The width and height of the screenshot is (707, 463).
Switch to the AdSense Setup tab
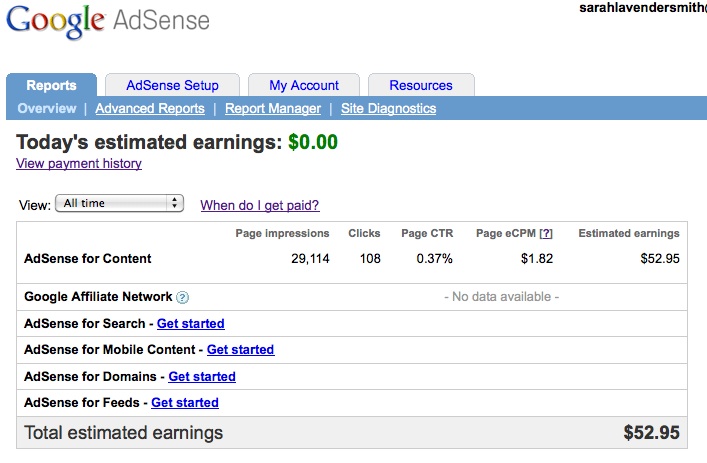click(172, 85)
